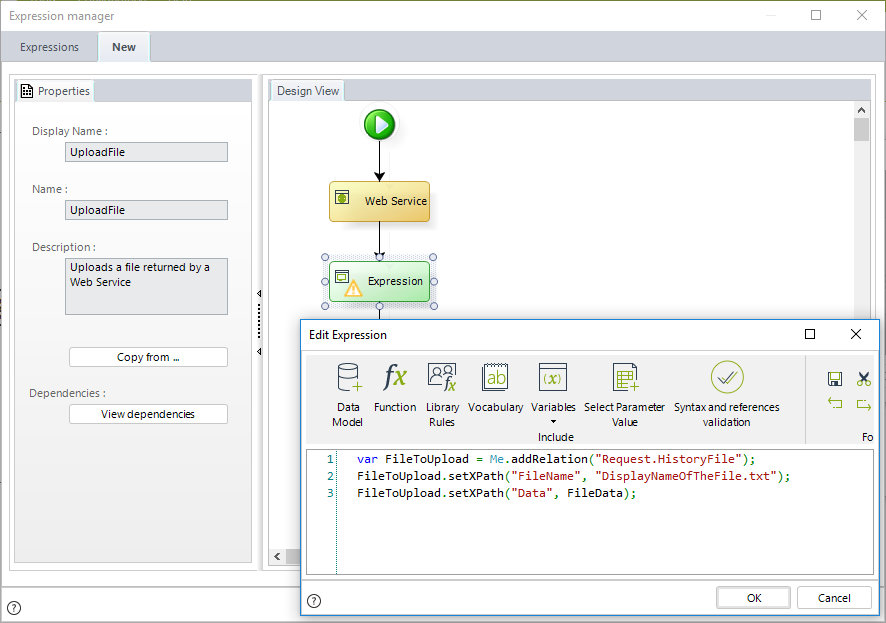Click the indent arrow icon
The width and height of the screenshot is (886, 623).
coord(863,404)
